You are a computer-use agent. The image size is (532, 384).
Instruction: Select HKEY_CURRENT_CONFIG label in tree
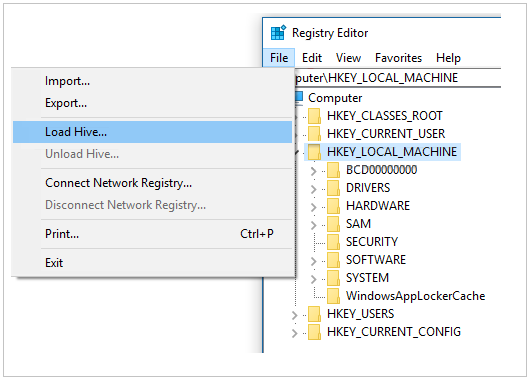click(x=394, y=332)
